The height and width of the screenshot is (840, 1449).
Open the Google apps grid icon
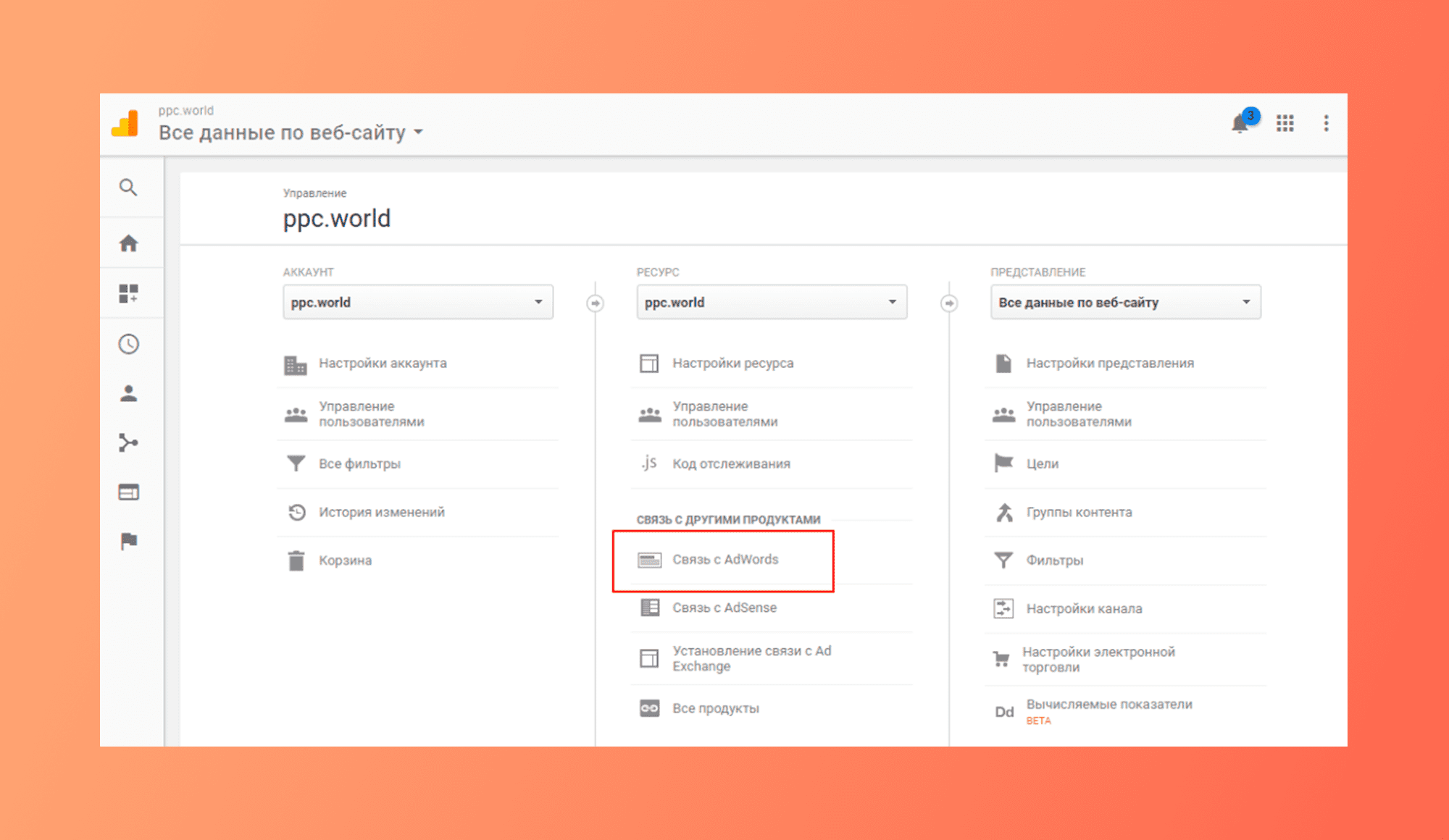[x=1285, y=124]
